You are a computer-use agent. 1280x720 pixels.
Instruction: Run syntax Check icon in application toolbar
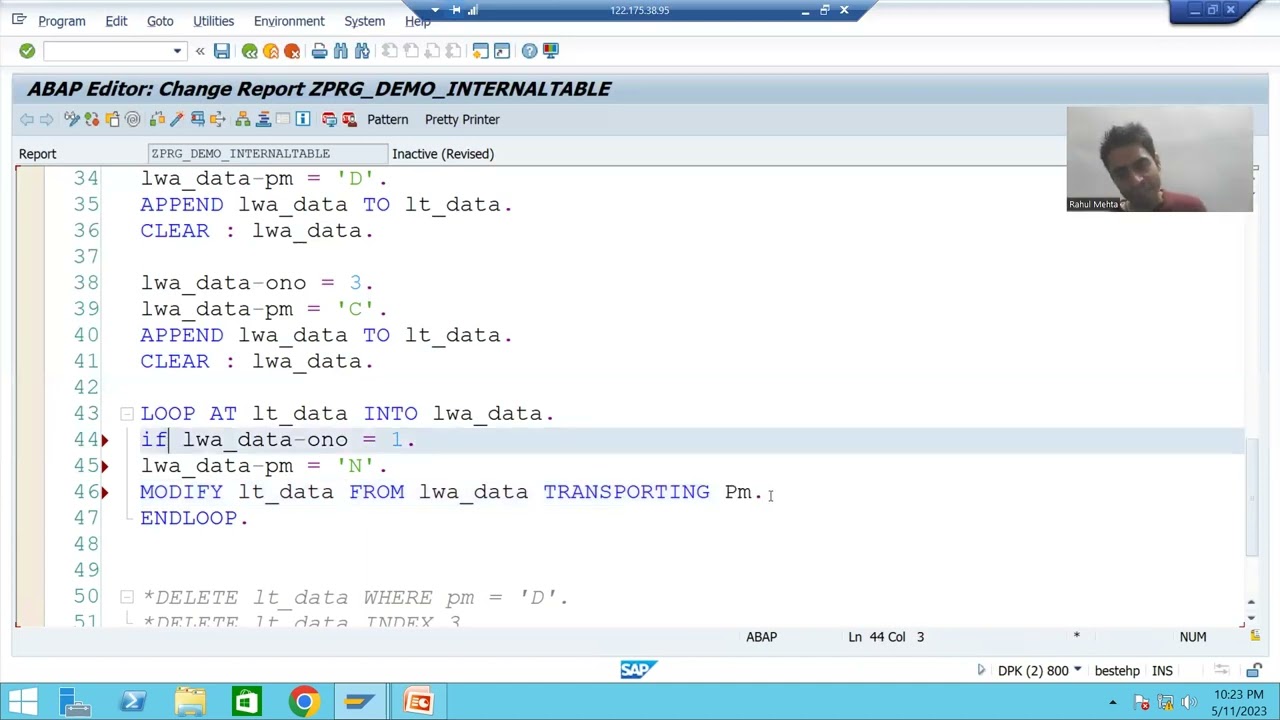tap(157, 119)
